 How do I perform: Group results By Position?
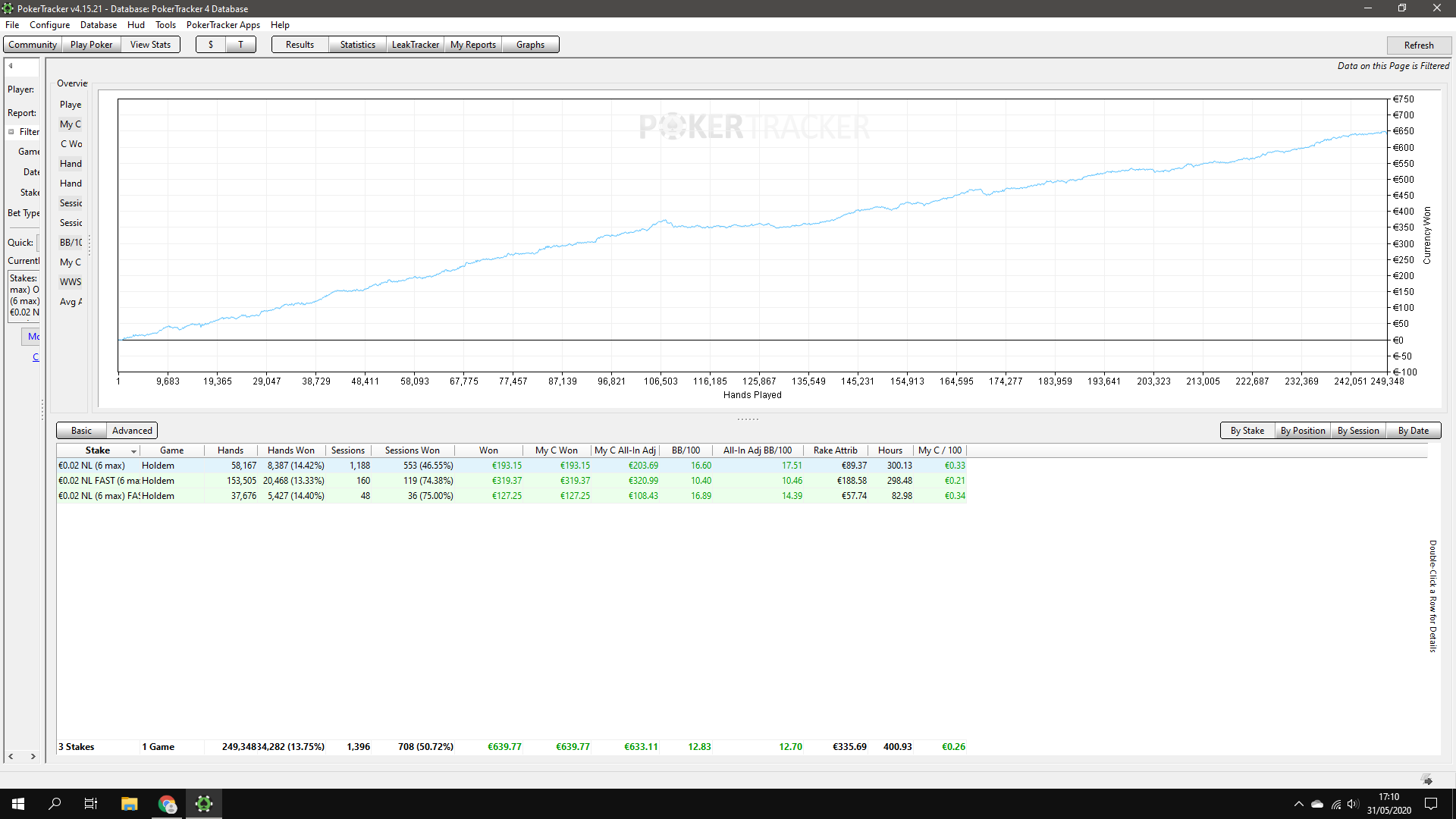1302,431
